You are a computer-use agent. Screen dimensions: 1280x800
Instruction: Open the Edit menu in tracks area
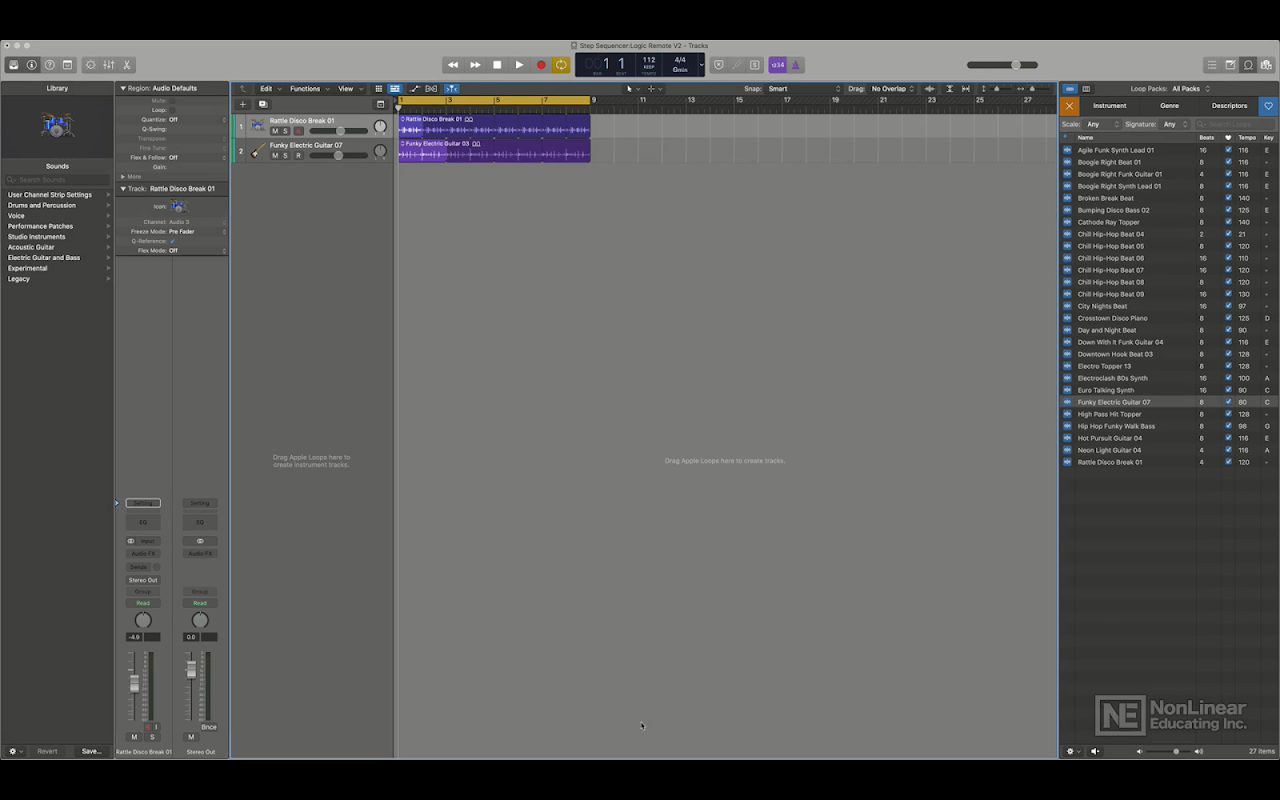tap(270, 89)
